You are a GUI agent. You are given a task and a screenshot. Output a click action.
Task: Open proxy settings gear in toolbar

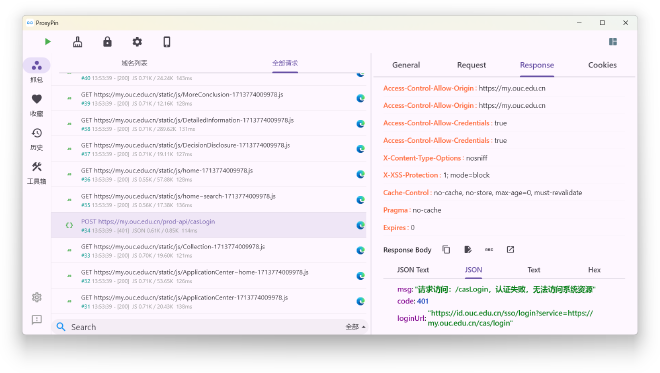coord(137,42)
